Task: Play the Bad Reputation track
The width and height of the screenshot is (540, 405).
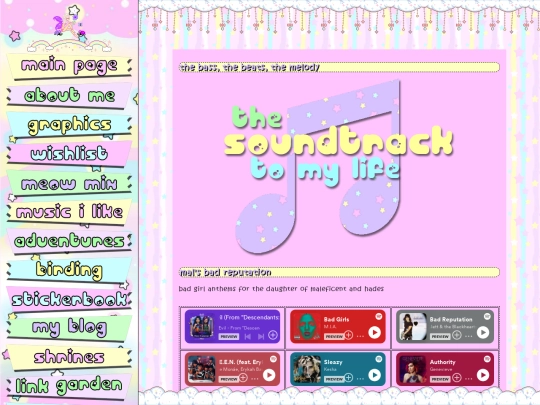Action: 483,333
